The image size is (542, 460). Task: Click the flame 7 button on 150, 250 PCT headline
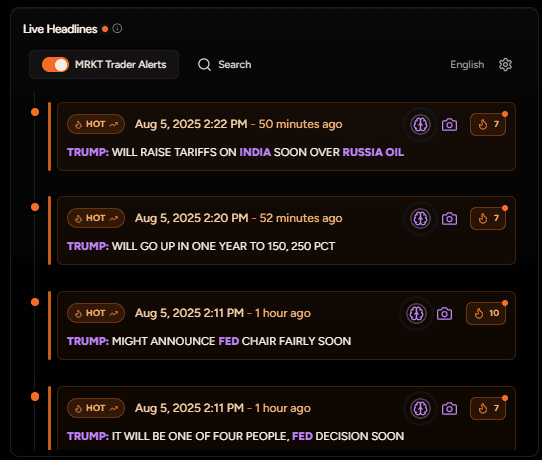coord(488,218)
